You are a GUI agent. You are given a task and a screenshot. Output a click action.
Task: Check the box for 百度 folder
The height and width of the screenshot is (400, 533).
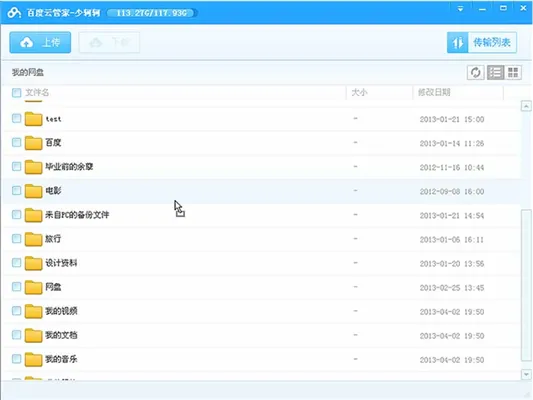(x=16, y=142)
